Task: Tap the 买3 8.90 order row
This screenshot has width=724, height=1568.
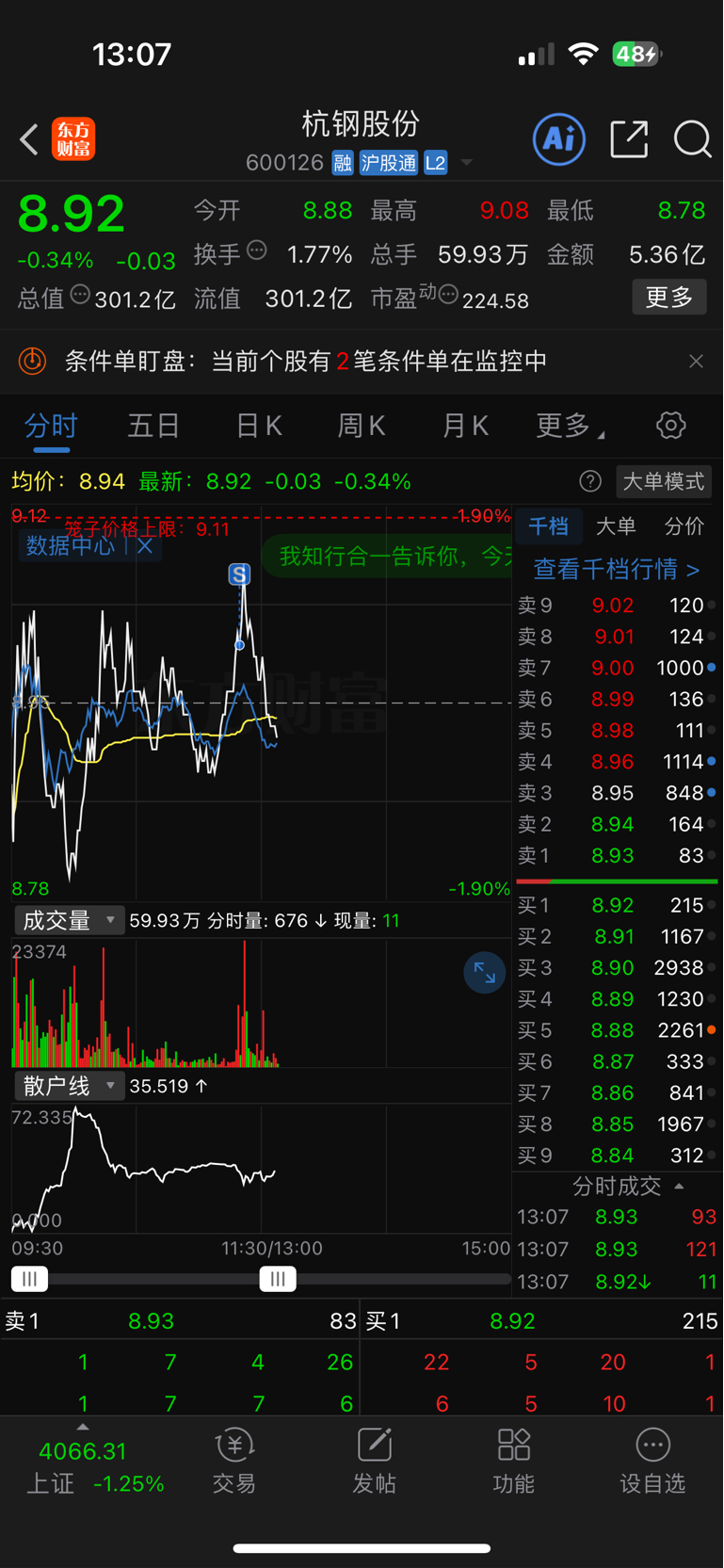Action: (x=618, y=967)
